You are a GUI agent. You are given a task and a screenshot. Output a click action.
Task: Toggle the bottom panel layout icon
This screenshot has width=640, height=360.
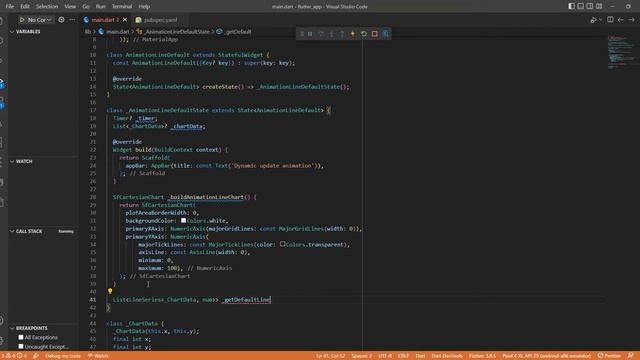point(580,6)
